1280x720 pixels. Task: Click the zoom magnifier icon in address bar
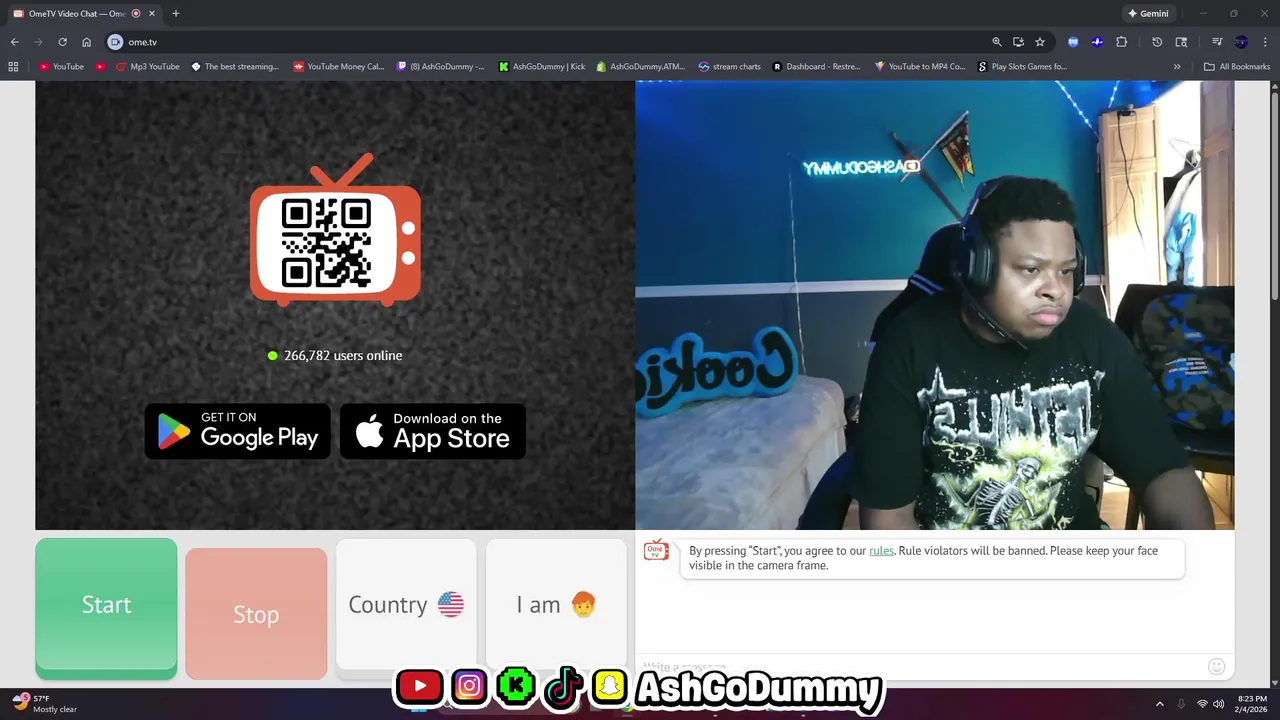997,42
